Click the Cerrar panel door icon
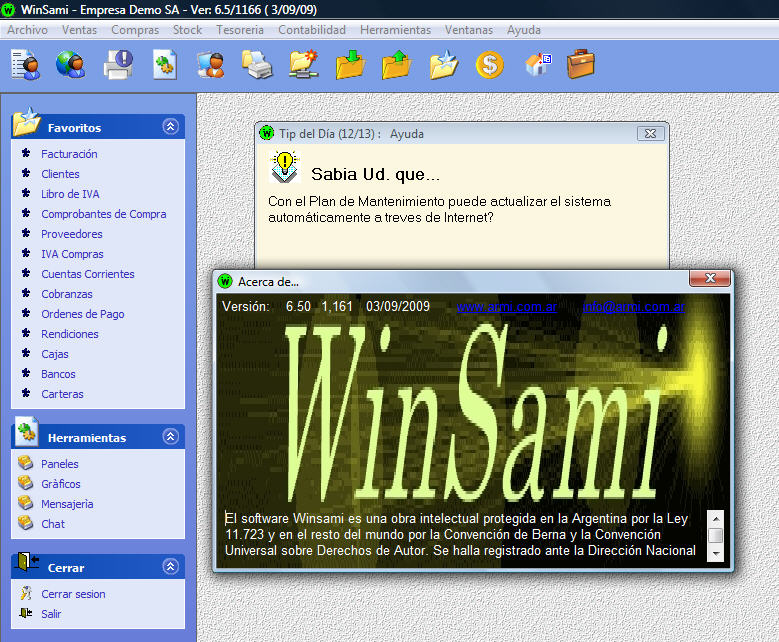 [x=27, y=562]
